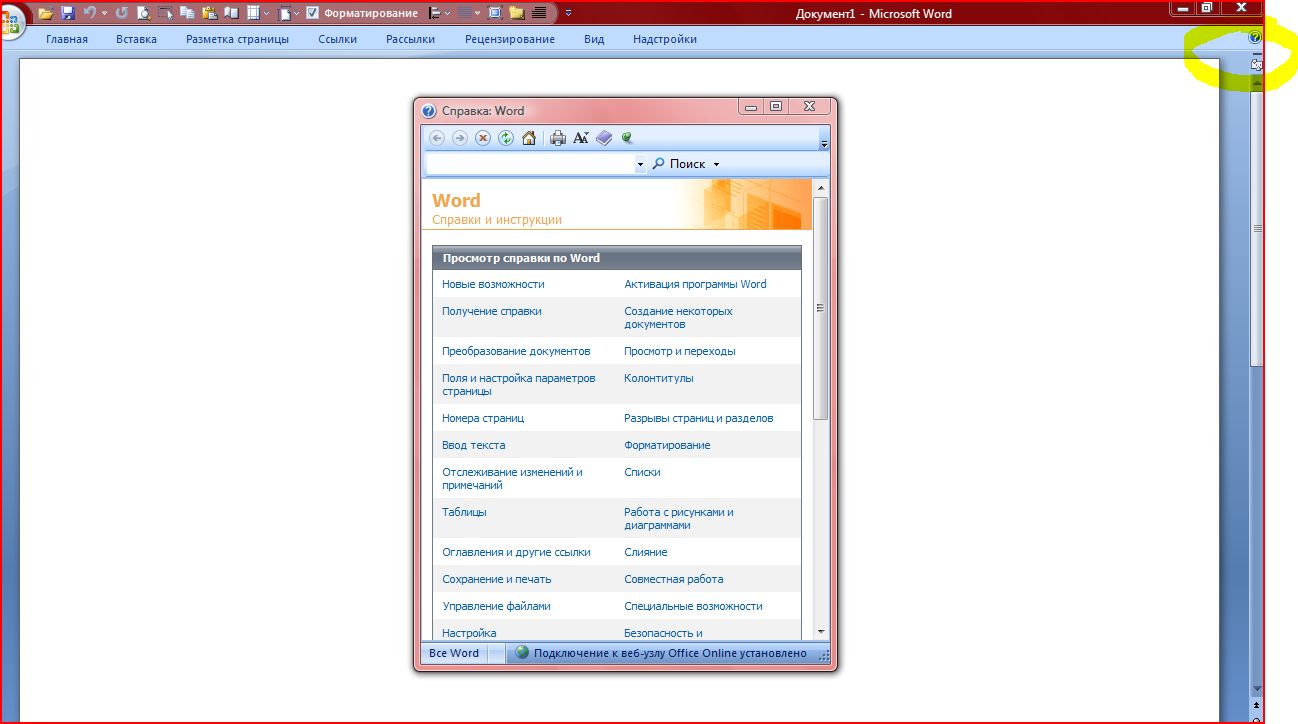The height and width of the screenshot is (724, 1298).
Task: Open the Таблицы help topic
Action: tap(464, 512)
